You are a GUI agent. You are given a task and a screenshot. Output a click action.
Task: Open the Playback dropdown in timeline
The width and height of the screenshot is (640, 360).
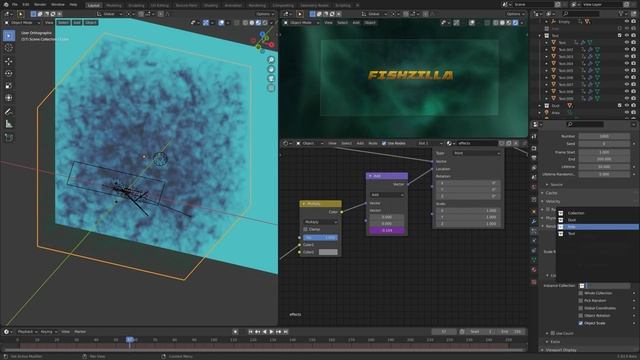coord(27,332)
